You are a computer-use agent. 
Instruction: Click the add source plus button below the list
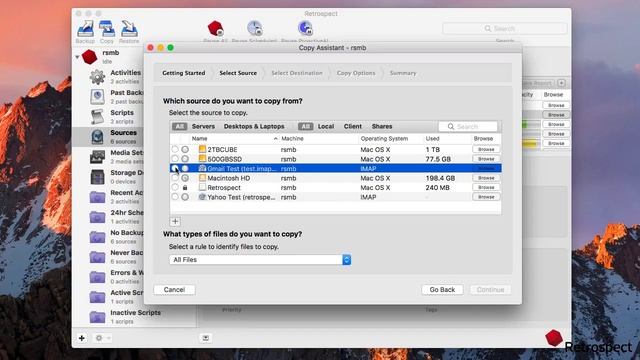click(x=175, y=221)
